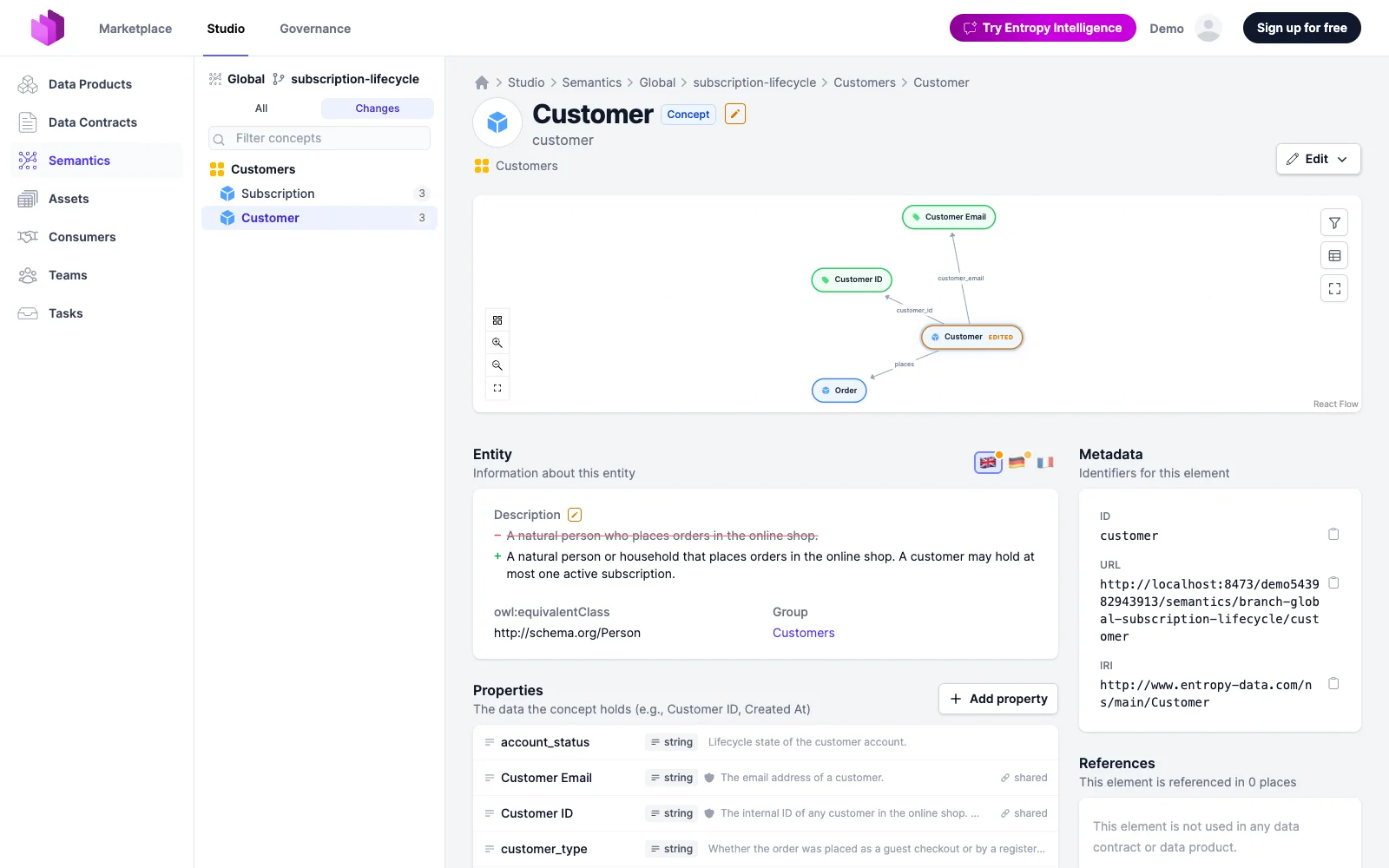Select the branch icon next to subscription-lifecycle
Screen dimensions: 1389x868
pos(279,79)
